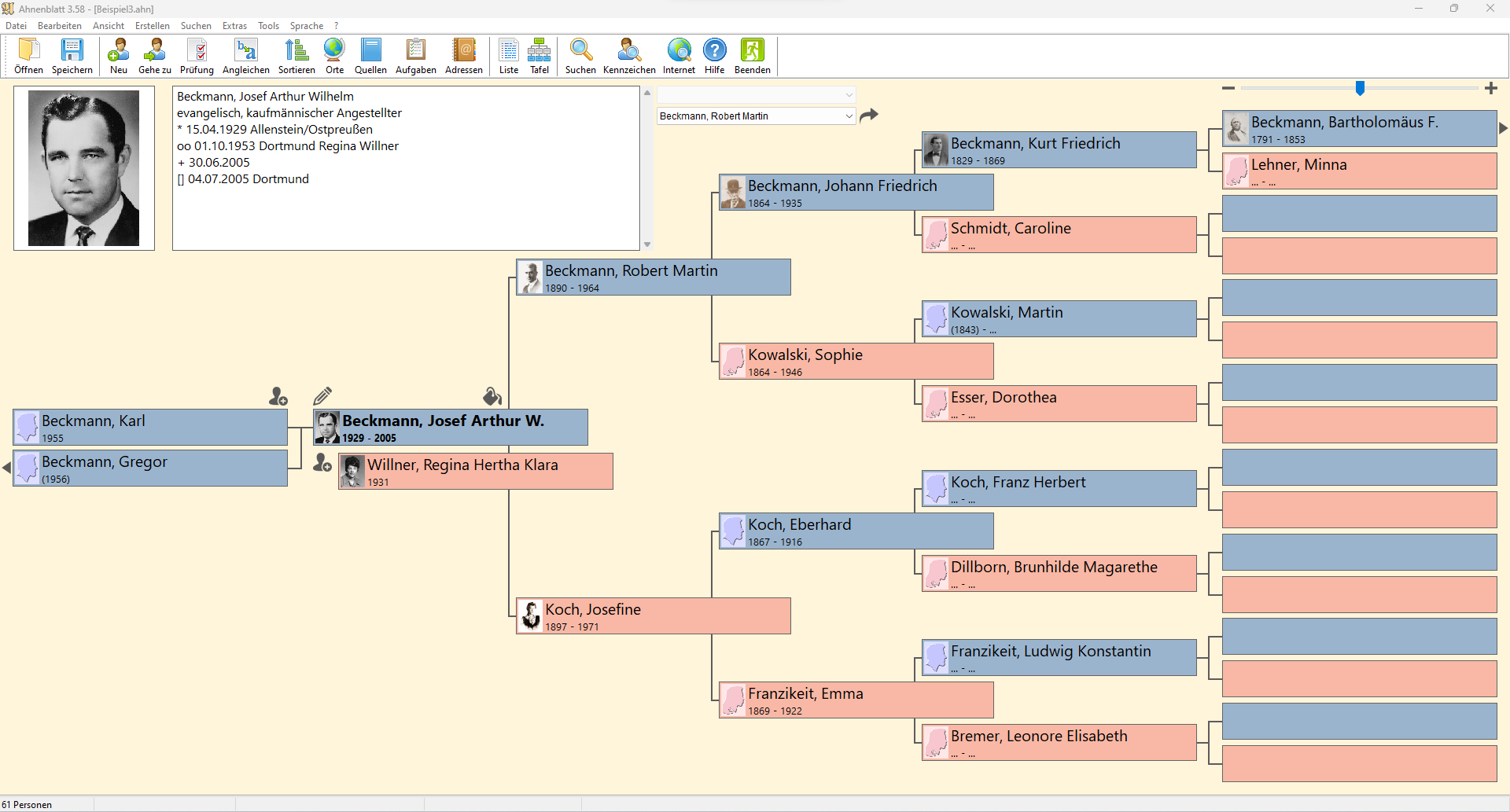Open the Extras menu
Image resolution: width=1510 pixels, height=812 pixels.
point(234,26)
